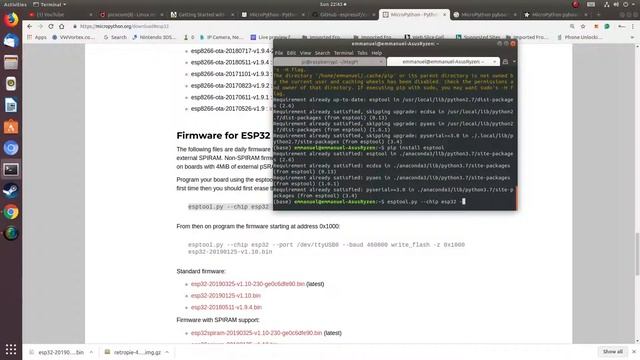The image size is (640, 360).
Task: Close the Chrome downloads bar
Action: coord(634,352)
